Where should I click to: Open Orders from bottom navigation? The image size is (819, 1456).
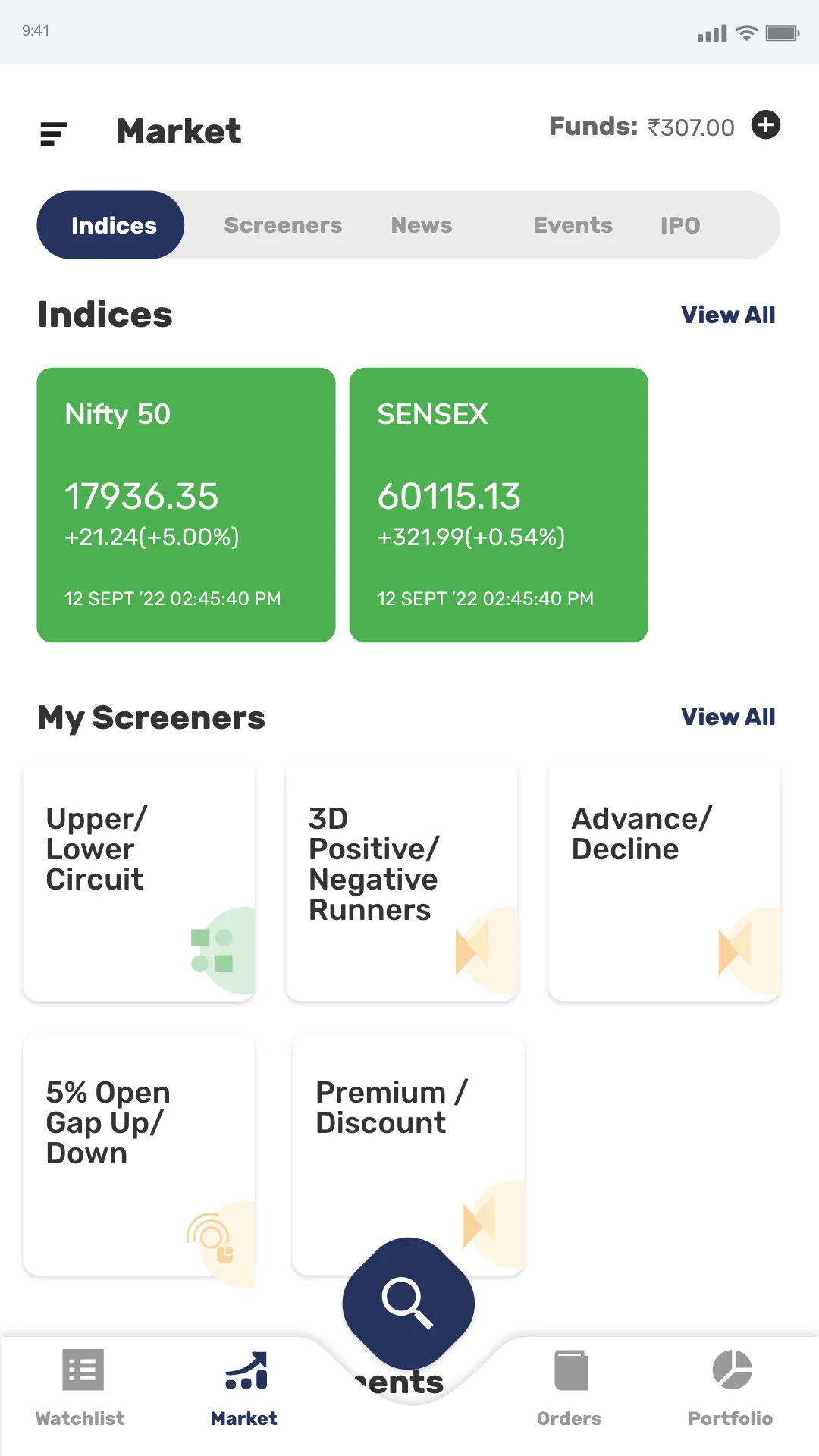tap(570, 1386)
